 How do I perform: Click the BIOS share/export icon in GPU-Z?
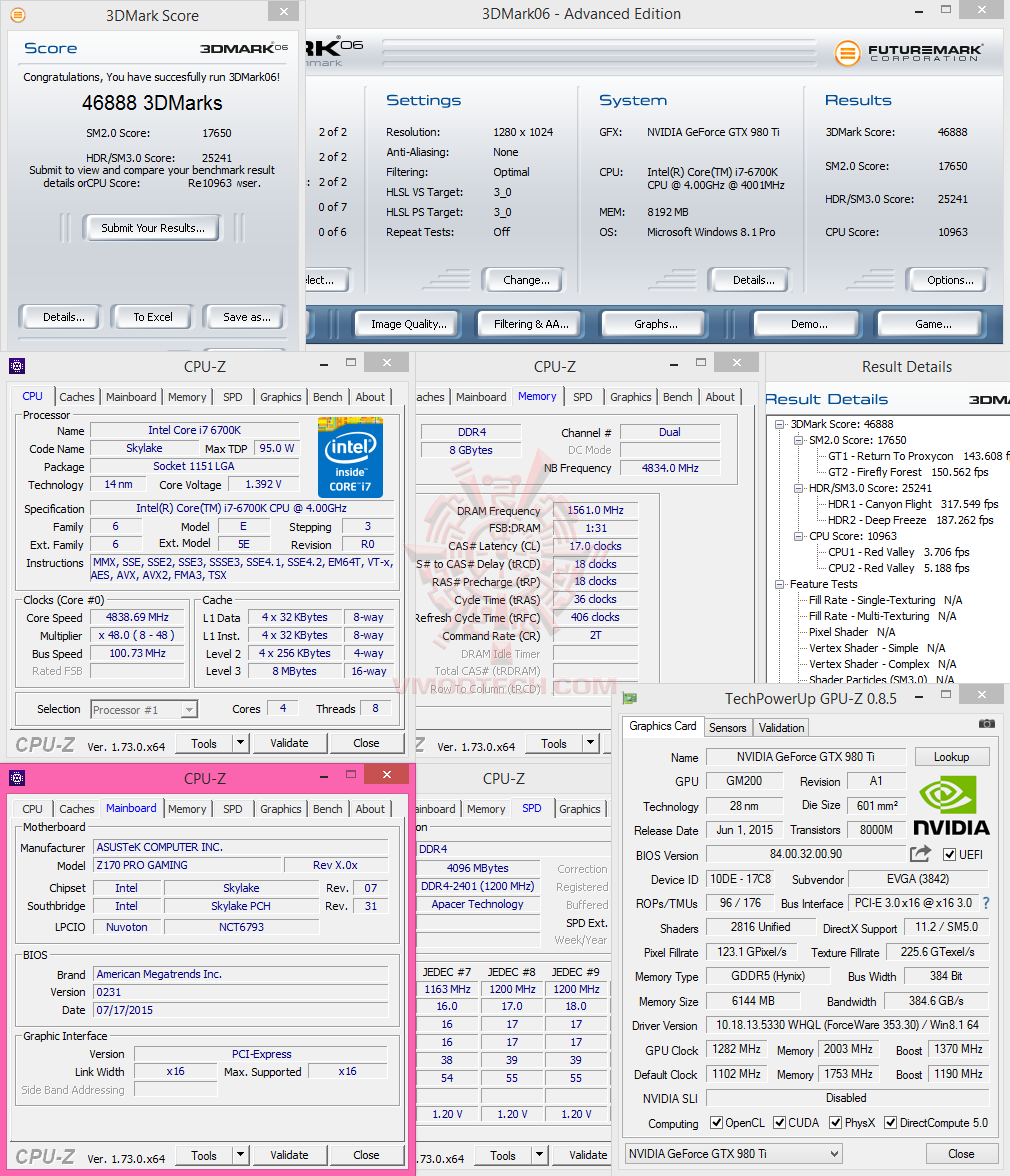[920, 854]
